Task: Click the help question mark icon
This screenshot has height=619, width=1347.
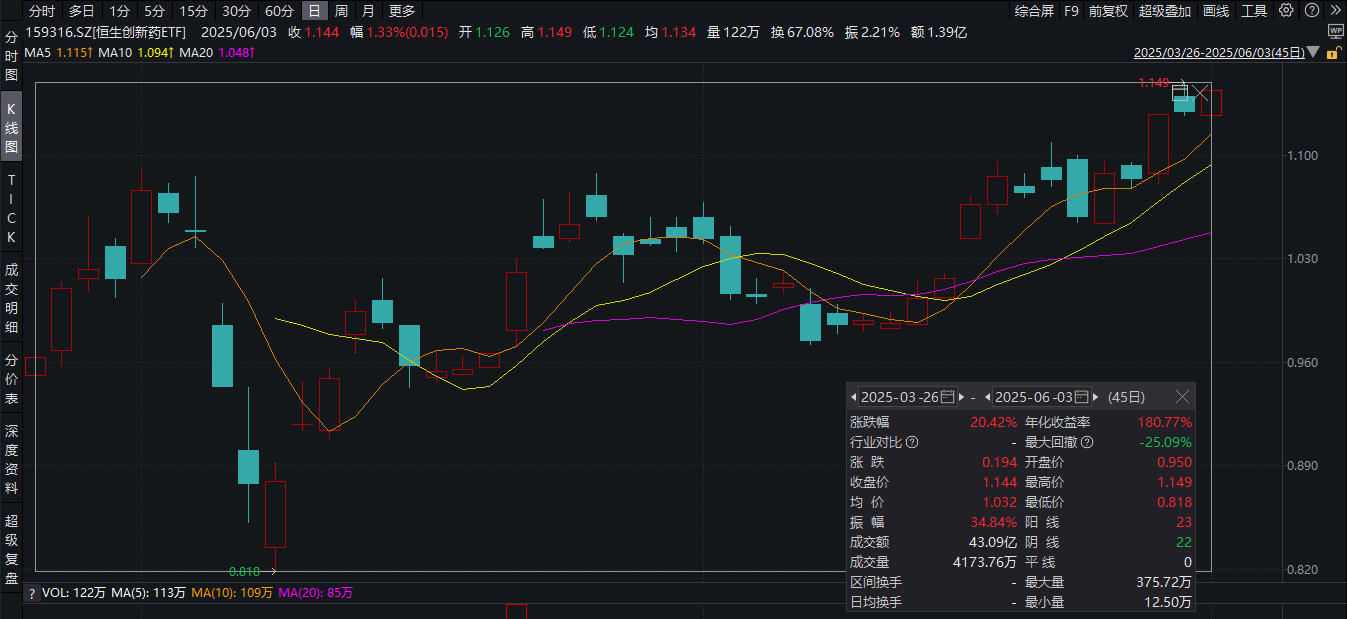Action: tap(1311, 10)
